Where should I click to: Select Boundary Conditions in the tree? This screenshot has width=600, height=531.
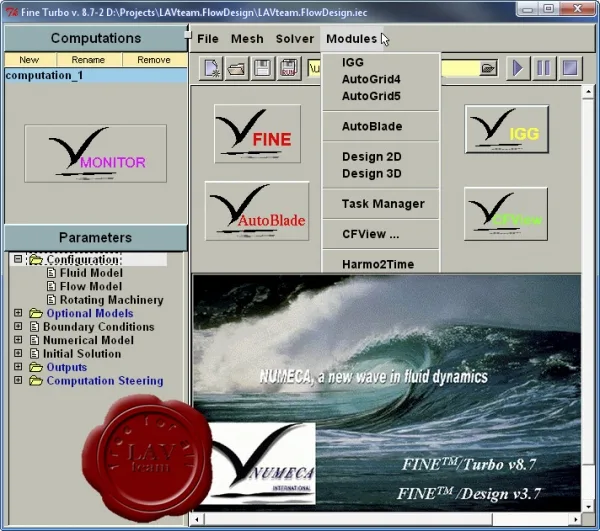point(99,327)
